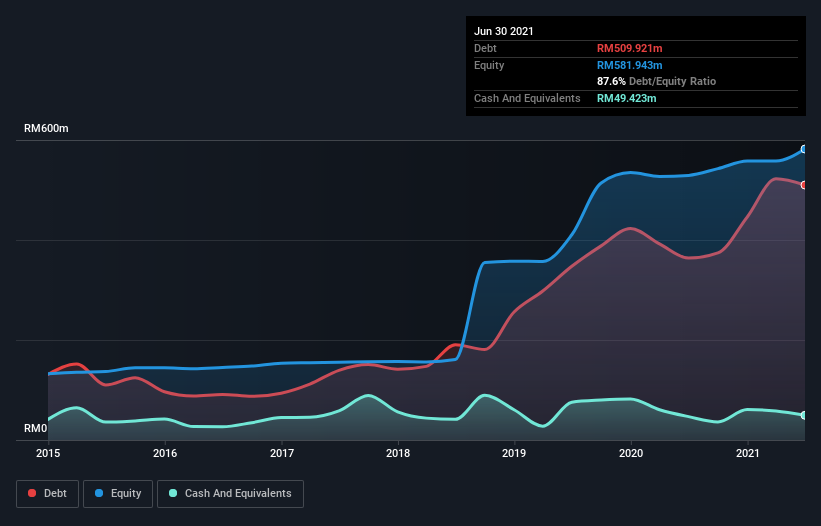Screen dimensions: 821x526
Task: Click the teal Cash endpoint marker
Action: (804, 415)
